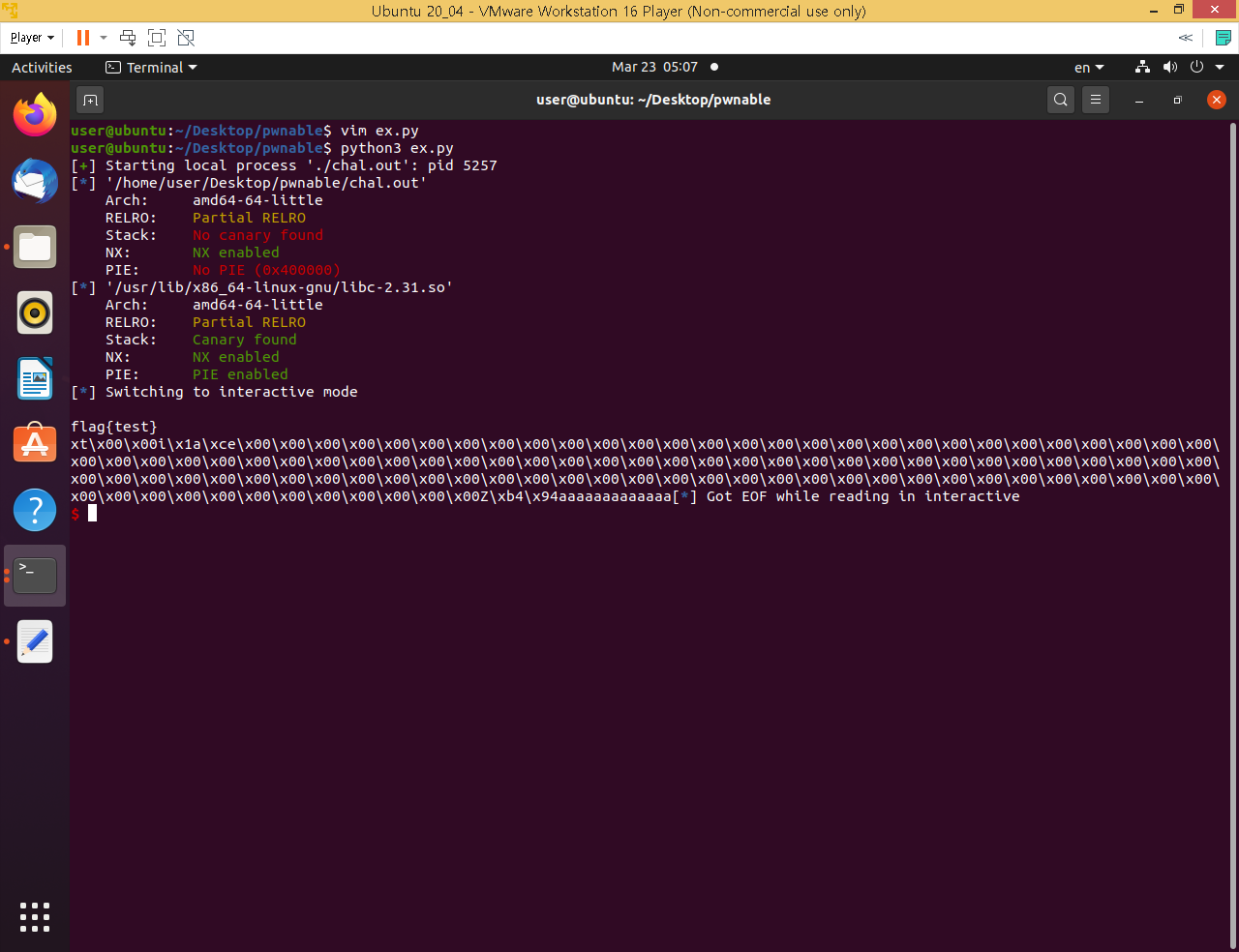Open the VMware Player menu

[x=32, y=38]
